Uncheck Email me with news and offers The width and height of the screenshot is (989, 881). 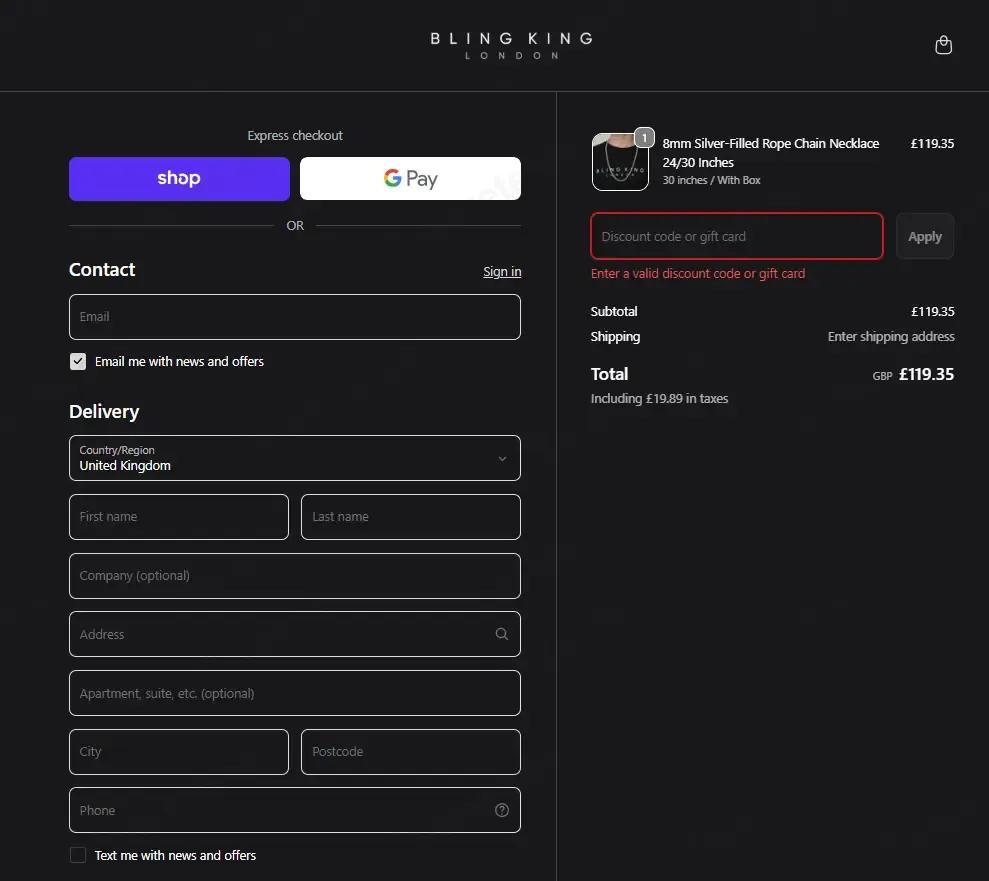pos(78,361)
